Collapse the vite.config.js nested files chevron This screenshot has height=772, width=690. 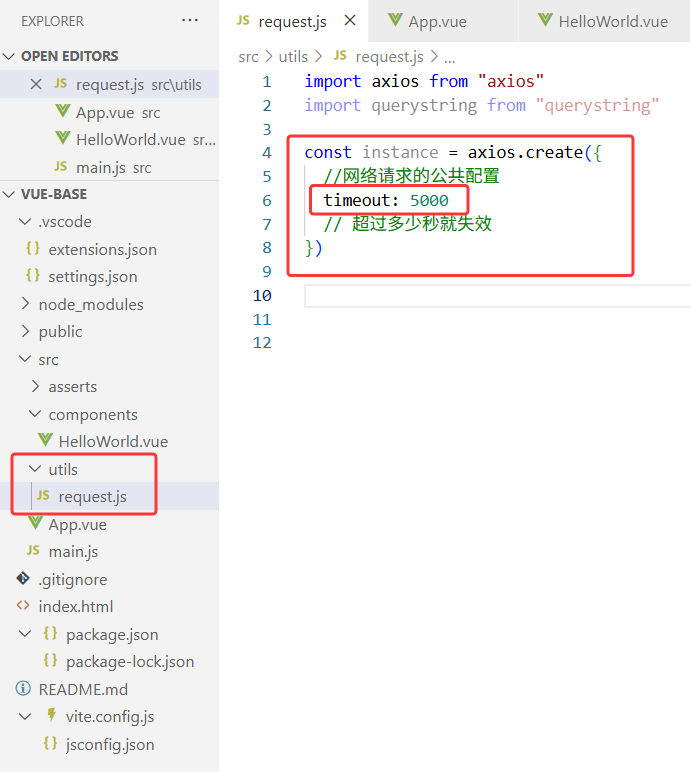tap(25, 716)
